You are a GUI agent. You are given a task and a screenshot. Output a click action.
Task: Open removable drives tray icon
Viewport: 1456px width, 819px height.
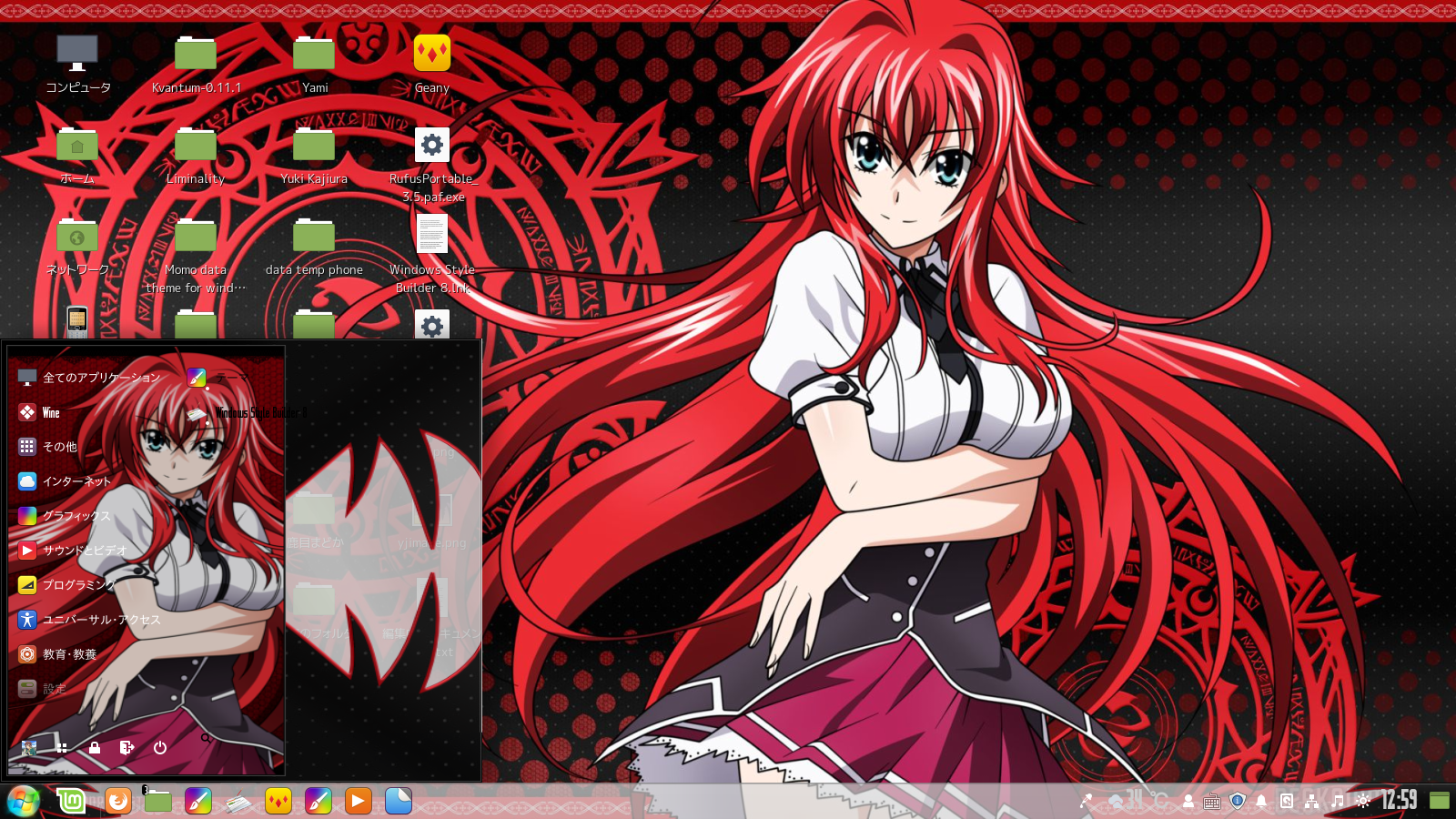tap(1287, 801)
